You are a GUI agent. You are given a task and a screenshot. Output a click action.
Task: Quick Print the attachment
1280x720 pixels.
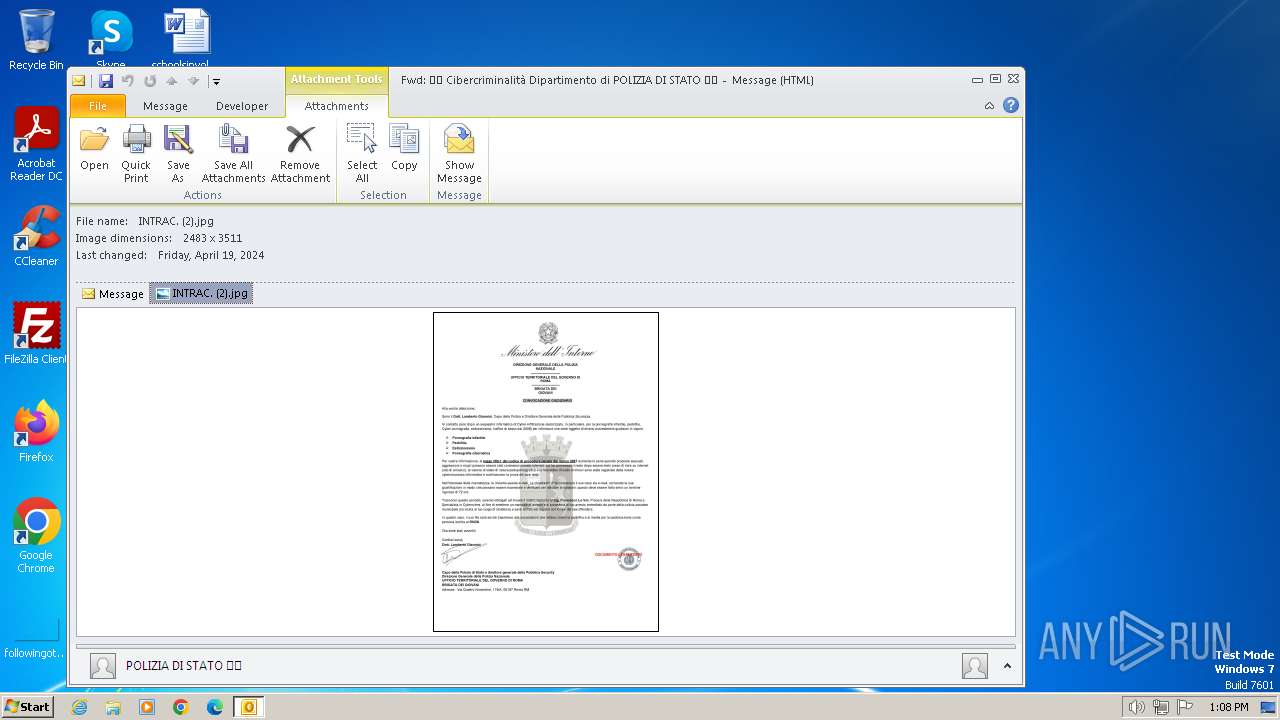tap(136, 154)
